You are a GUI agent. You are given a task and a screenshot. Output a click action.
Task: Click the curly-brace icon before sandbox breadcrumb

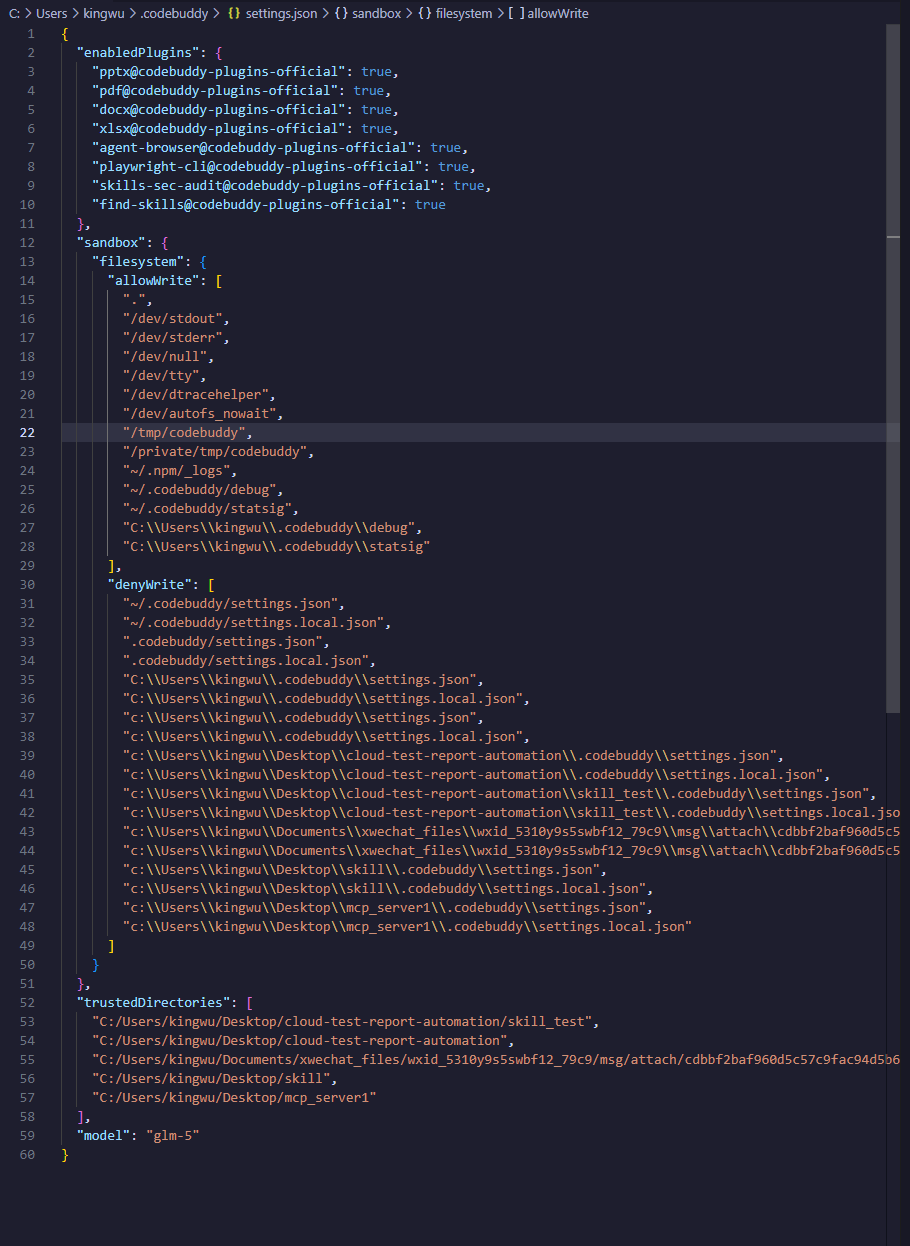[340, 14]
